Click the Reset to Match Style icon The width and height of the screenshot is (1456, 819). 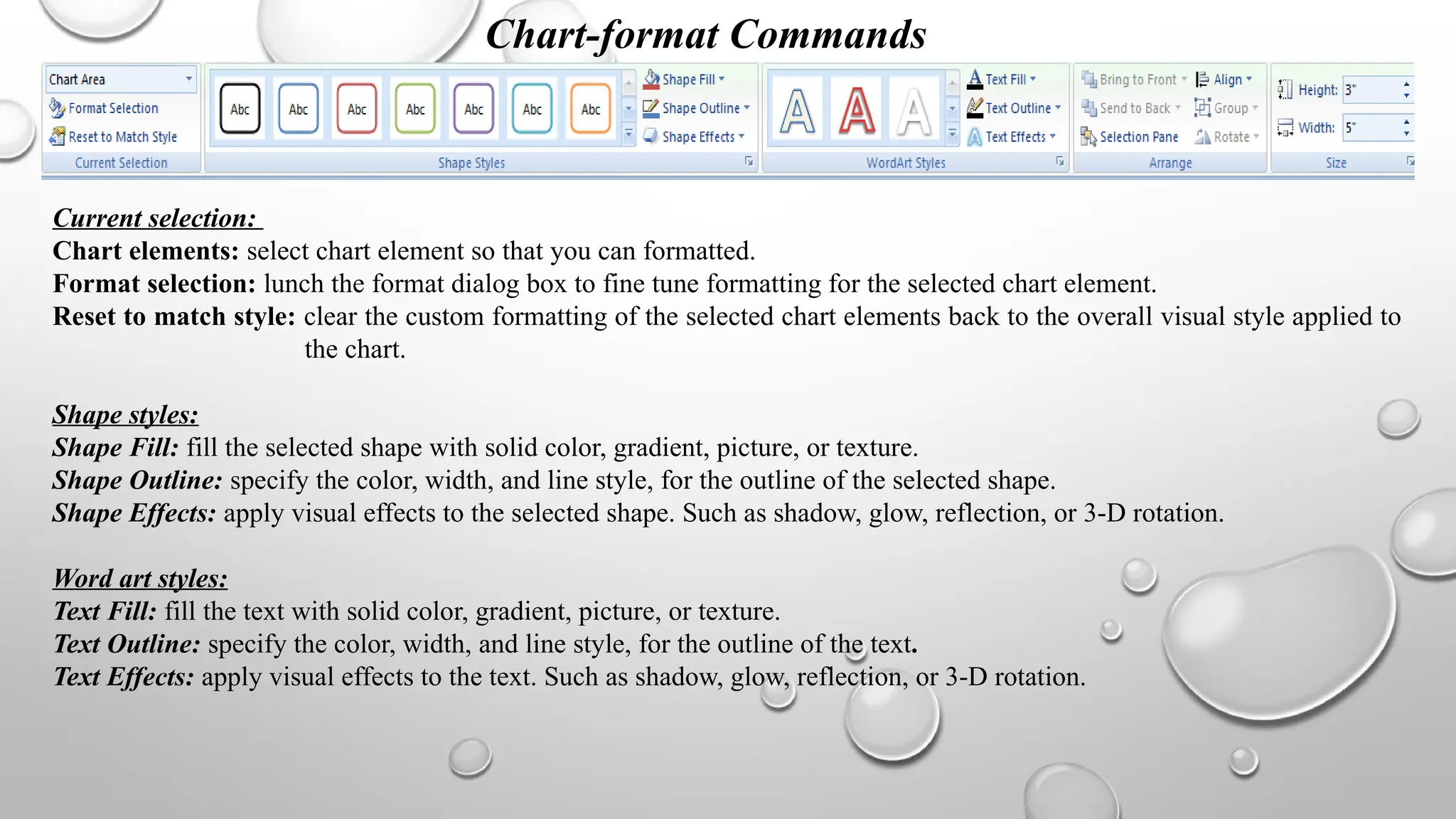point(57,136)
